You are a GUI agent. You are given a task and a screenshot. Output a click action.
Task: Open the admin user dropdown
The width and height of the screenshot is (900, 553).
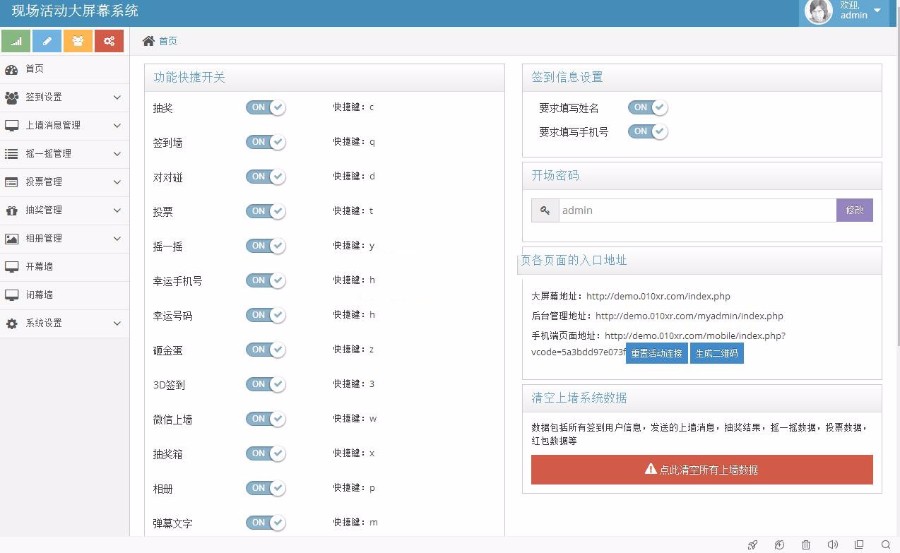coord(846,12)
